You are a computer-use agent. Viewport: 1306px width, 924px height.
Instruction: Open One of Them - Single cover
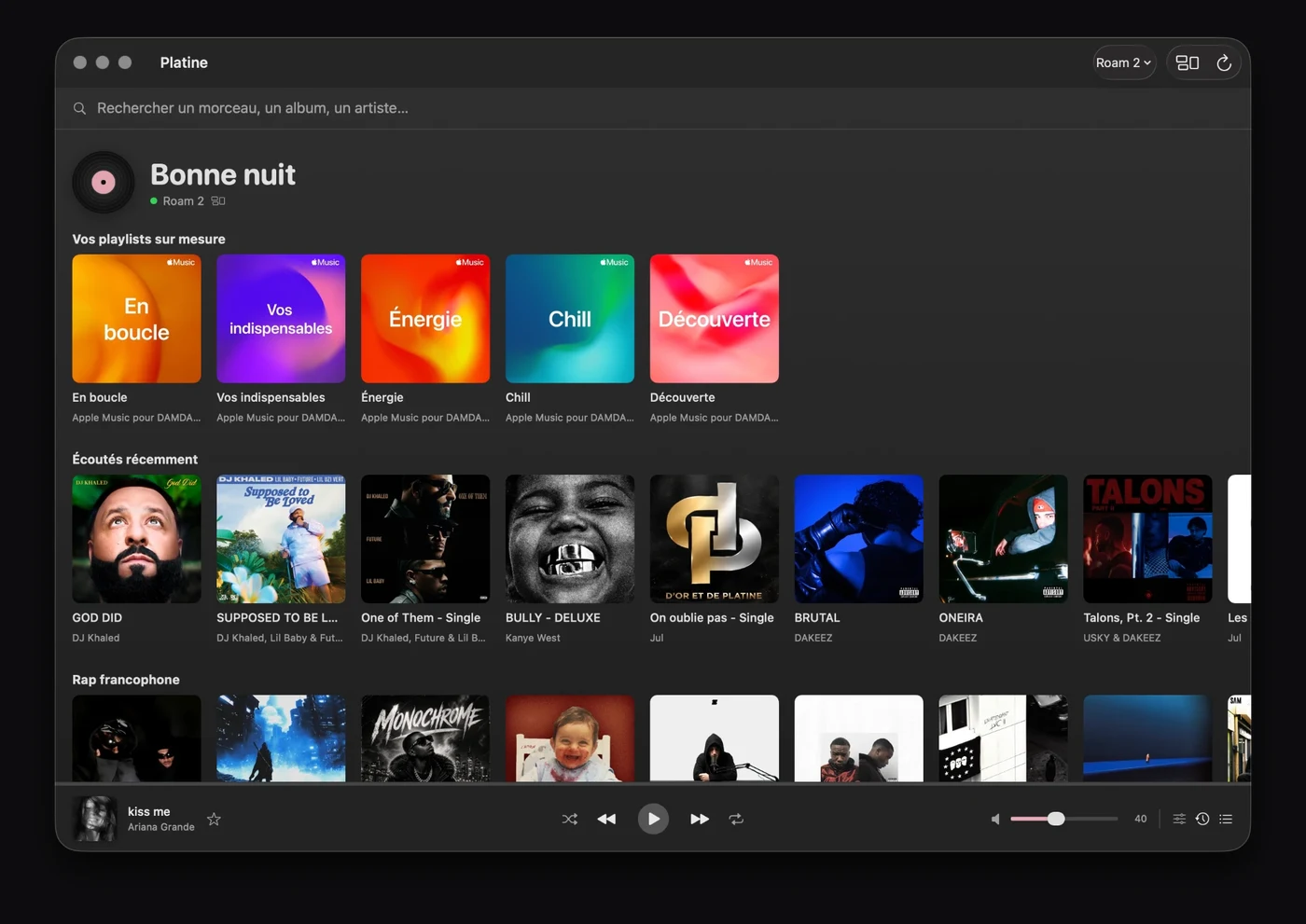tap(425, 539)
